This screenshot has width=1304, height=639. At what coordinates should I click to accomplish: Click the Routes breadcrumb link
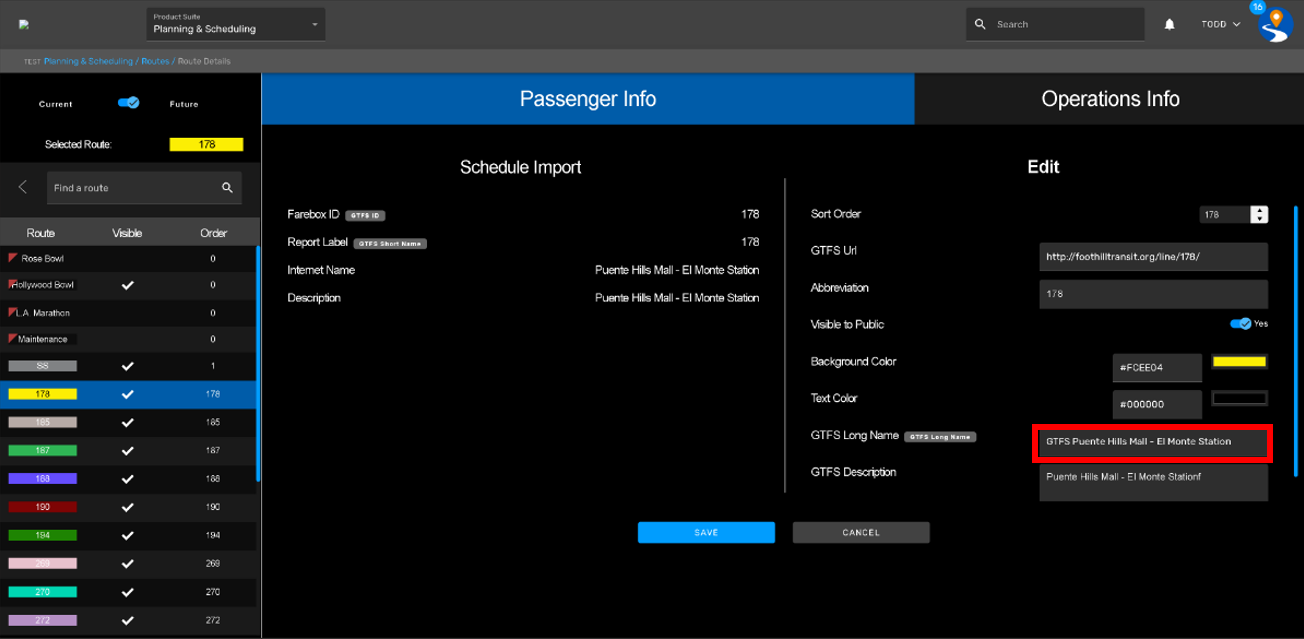[154, 62]
